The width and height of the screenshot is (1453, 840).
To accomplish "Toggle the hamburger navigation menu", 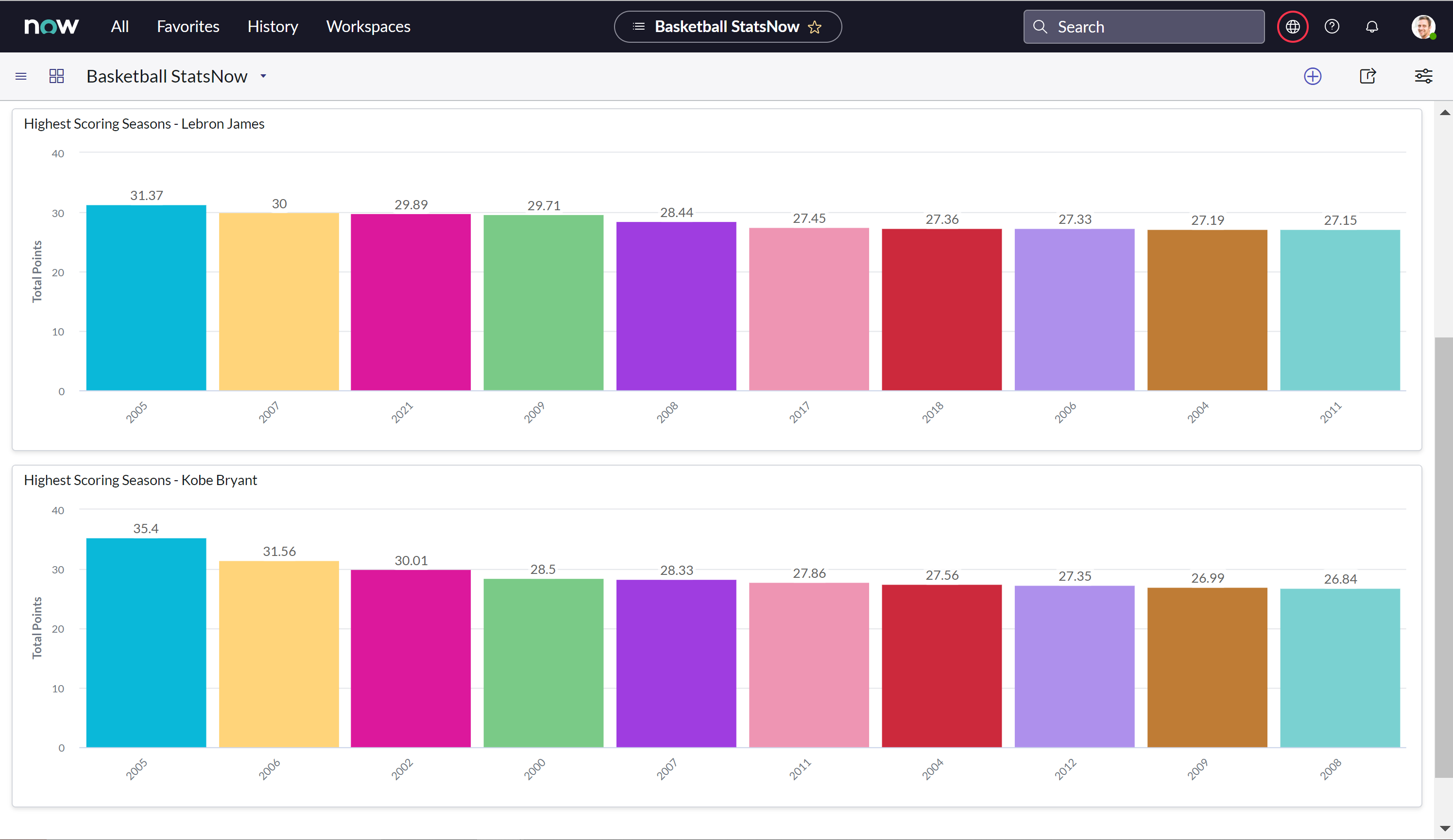I will pos(21,76).
